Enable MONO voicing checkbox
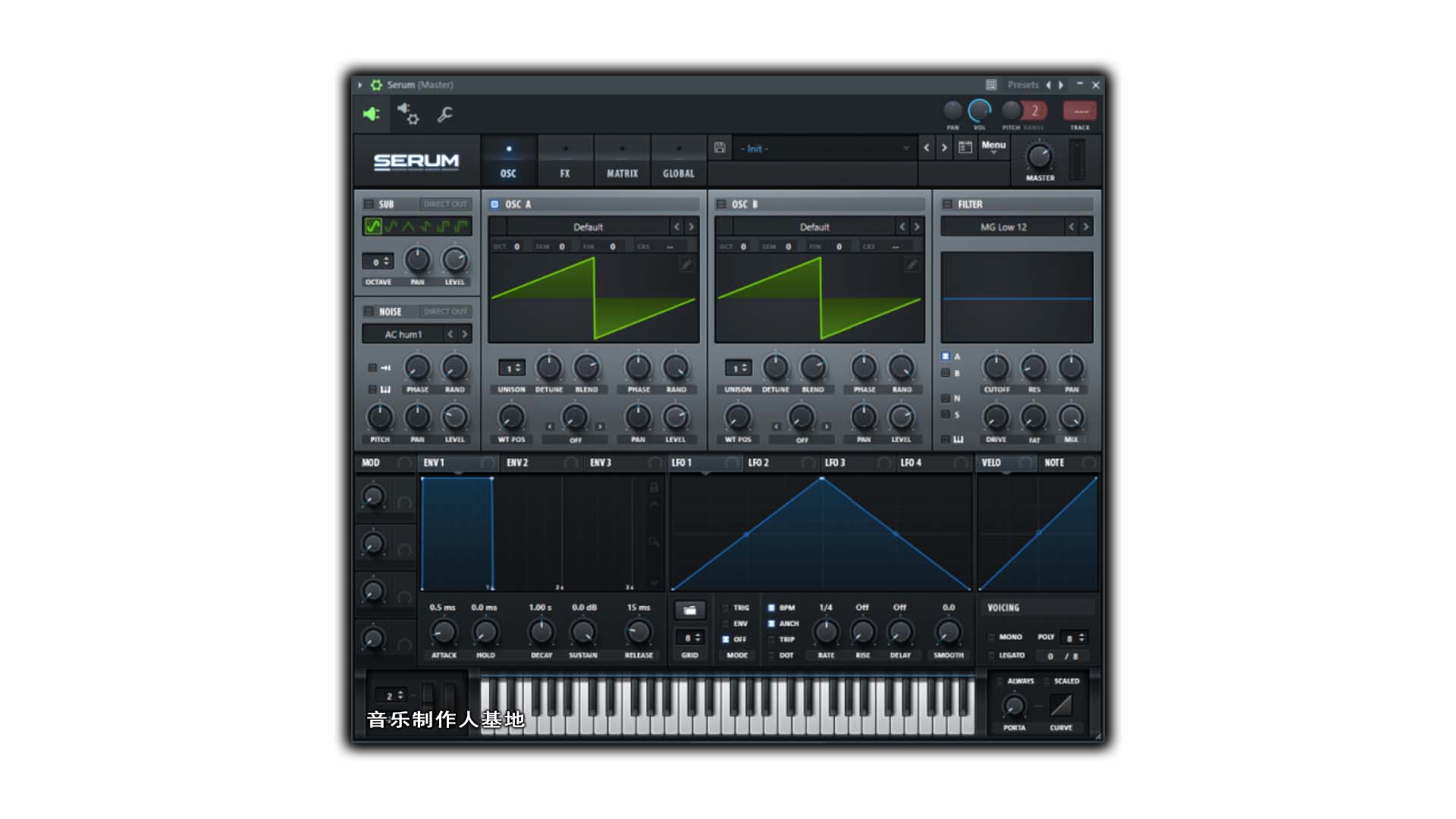Screen dimensions: 1456x819 point(991,637)
